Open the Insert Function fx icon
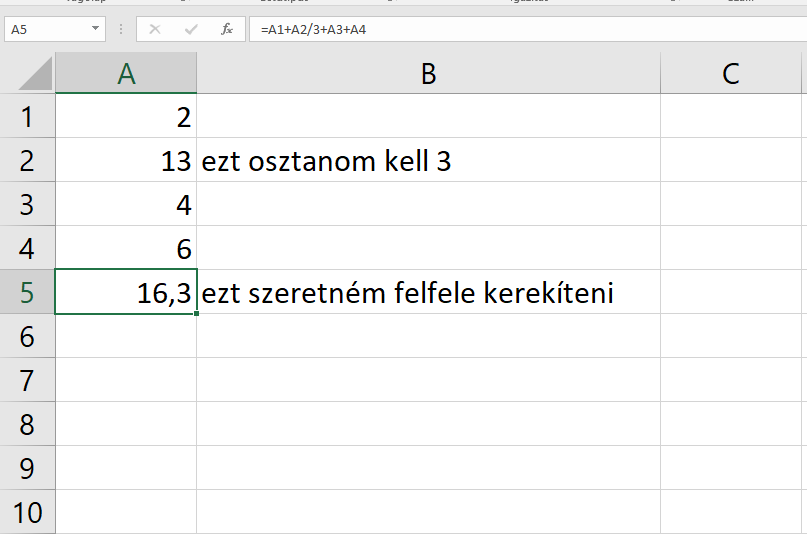 pyautogui.click(x=226, y=29)
